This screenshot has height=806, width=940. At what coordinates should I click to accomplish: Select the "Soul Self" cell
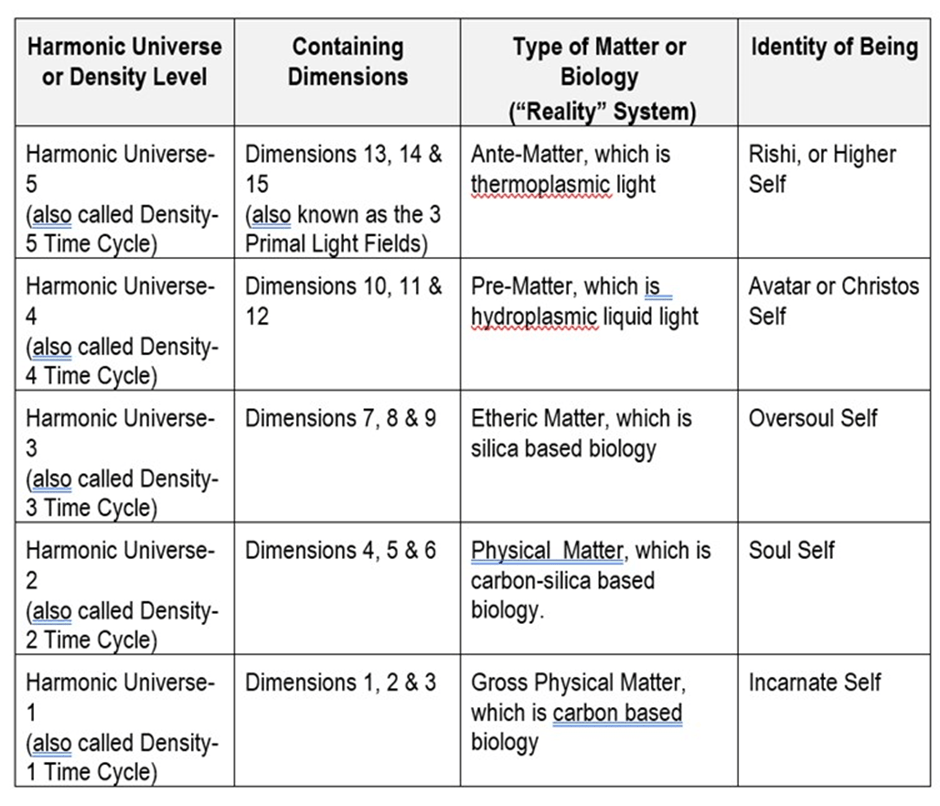click(x=791, y=551)
